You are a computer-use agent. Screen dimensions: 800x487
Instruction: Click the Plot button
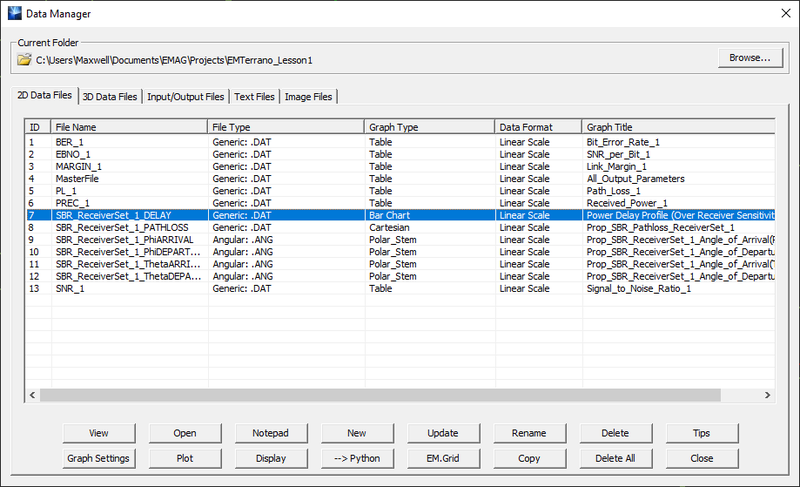(185, 458)
